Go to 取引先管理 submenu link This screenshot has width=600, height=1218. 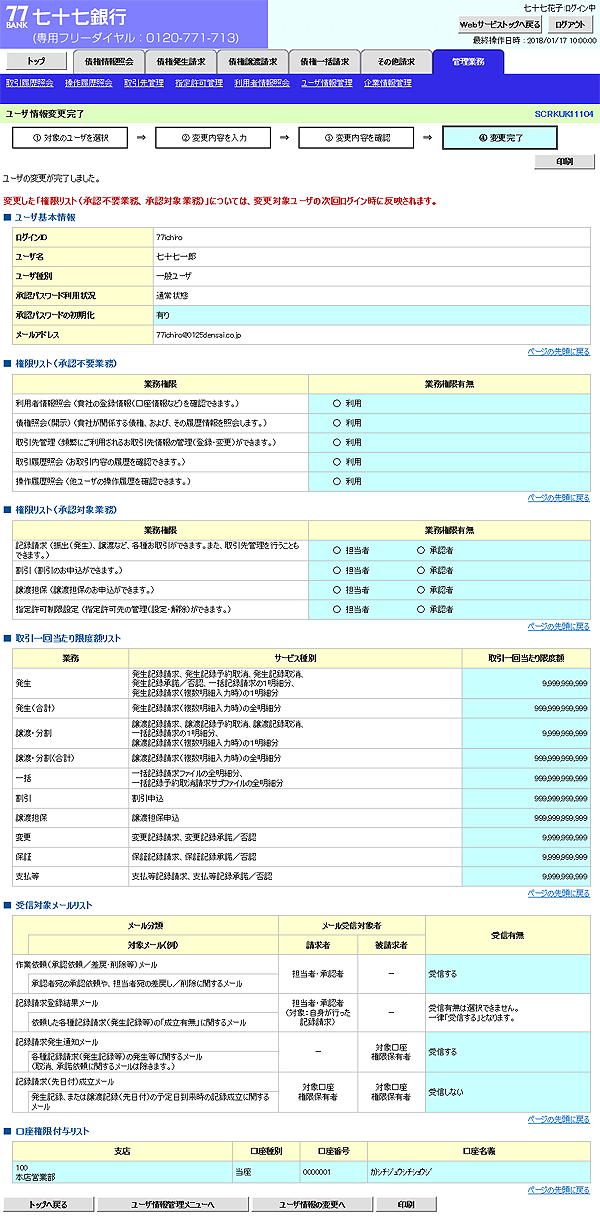coord(144,83)
